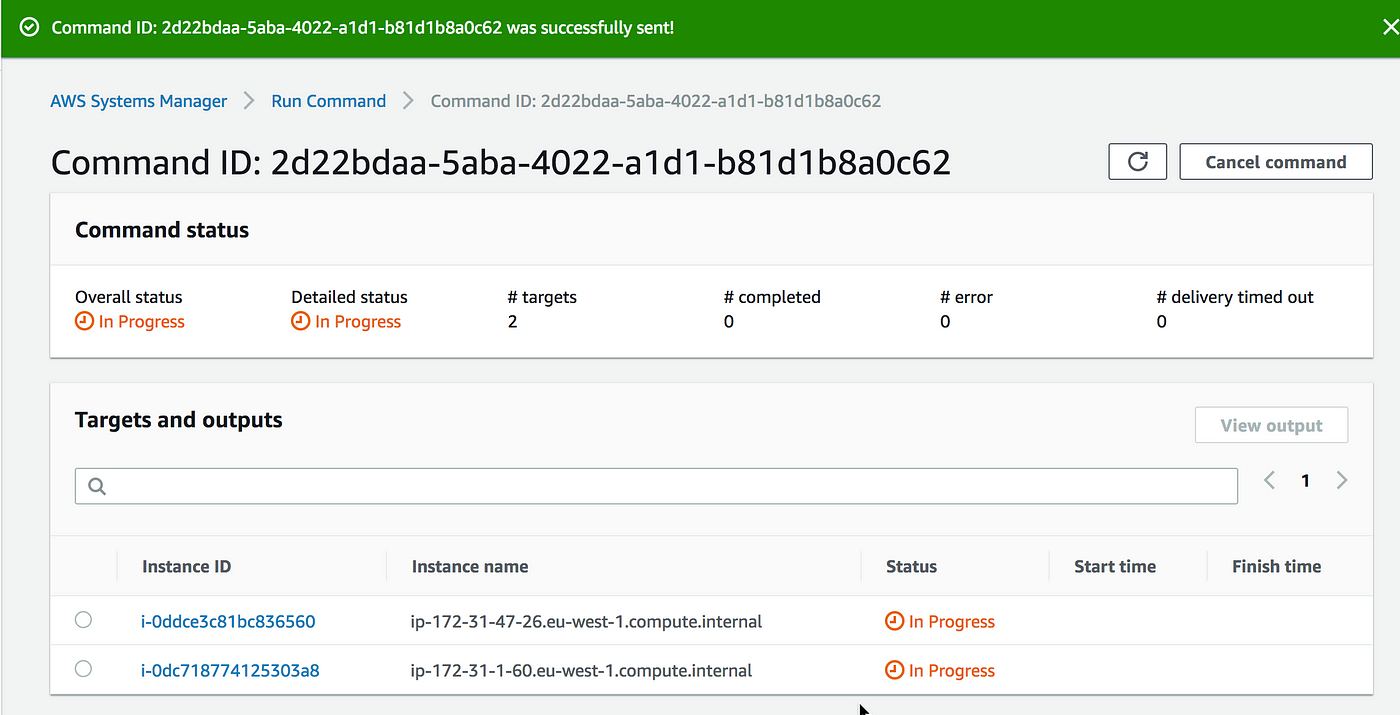Sort by Status column header

point(911,567)
